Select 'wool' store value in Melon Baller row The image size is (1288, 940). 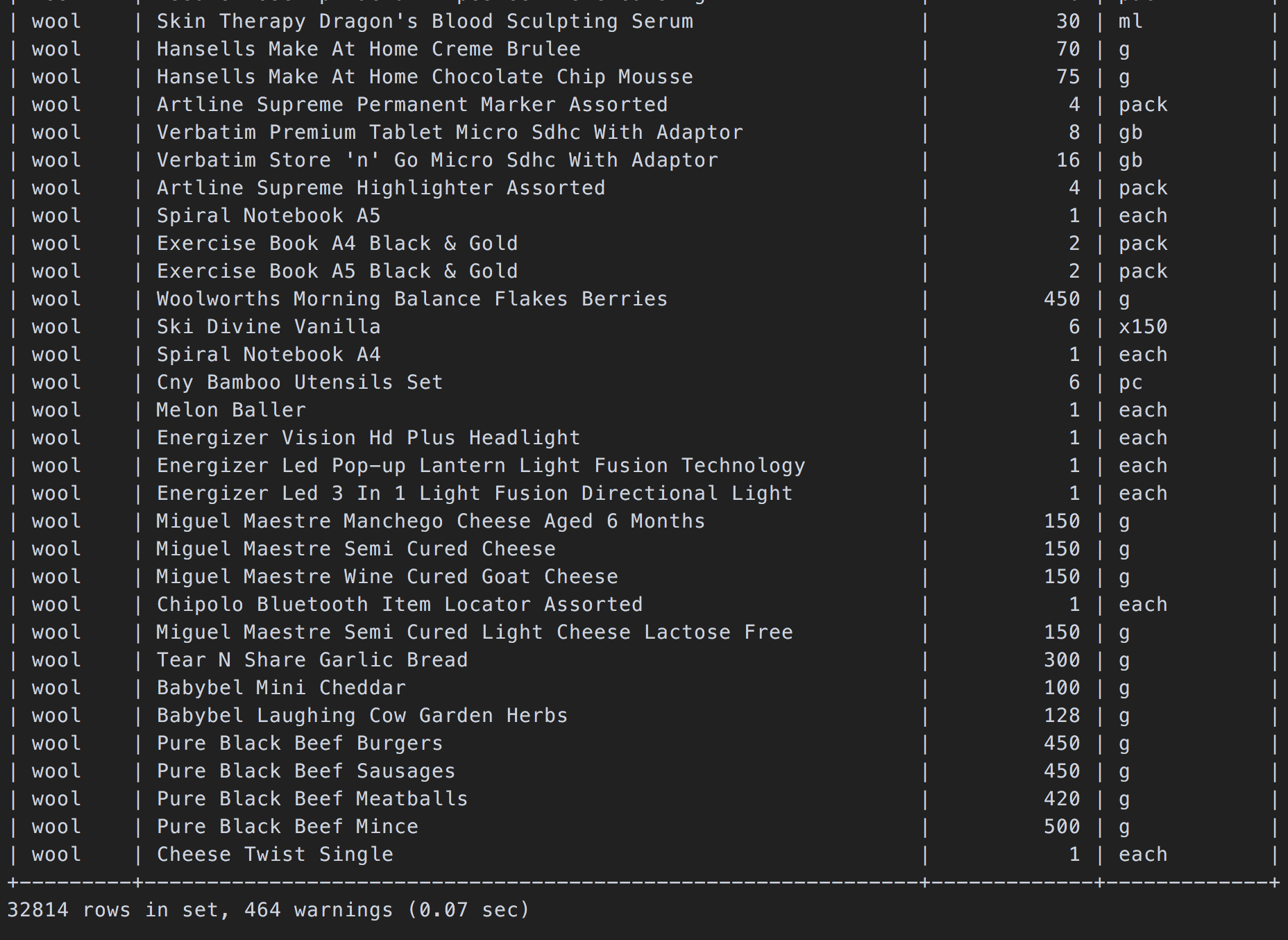tap(56, 410)
